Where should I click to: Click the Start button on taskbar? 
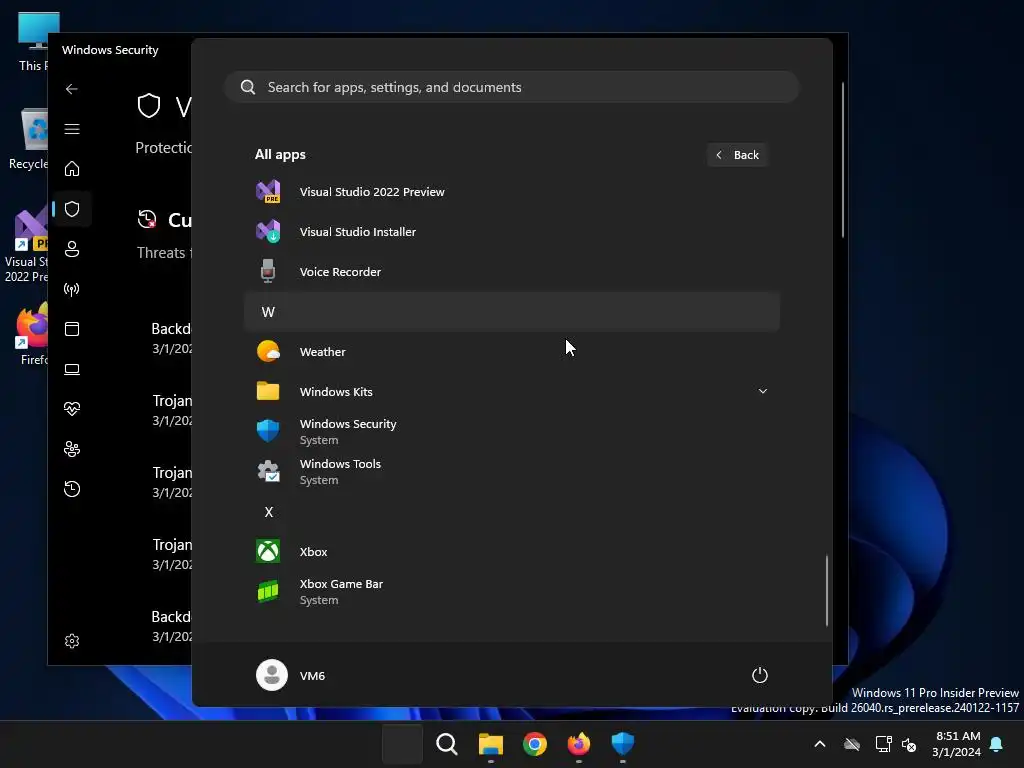coord(402,744)
